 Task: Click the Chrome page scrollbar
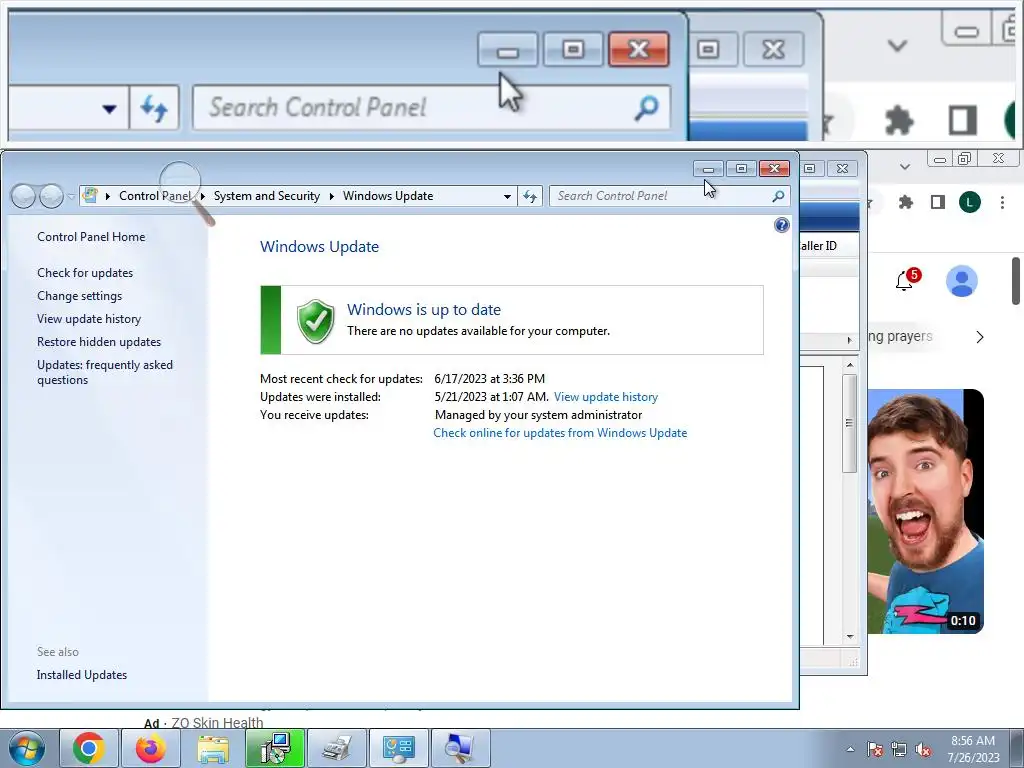tap(1017, 281)
